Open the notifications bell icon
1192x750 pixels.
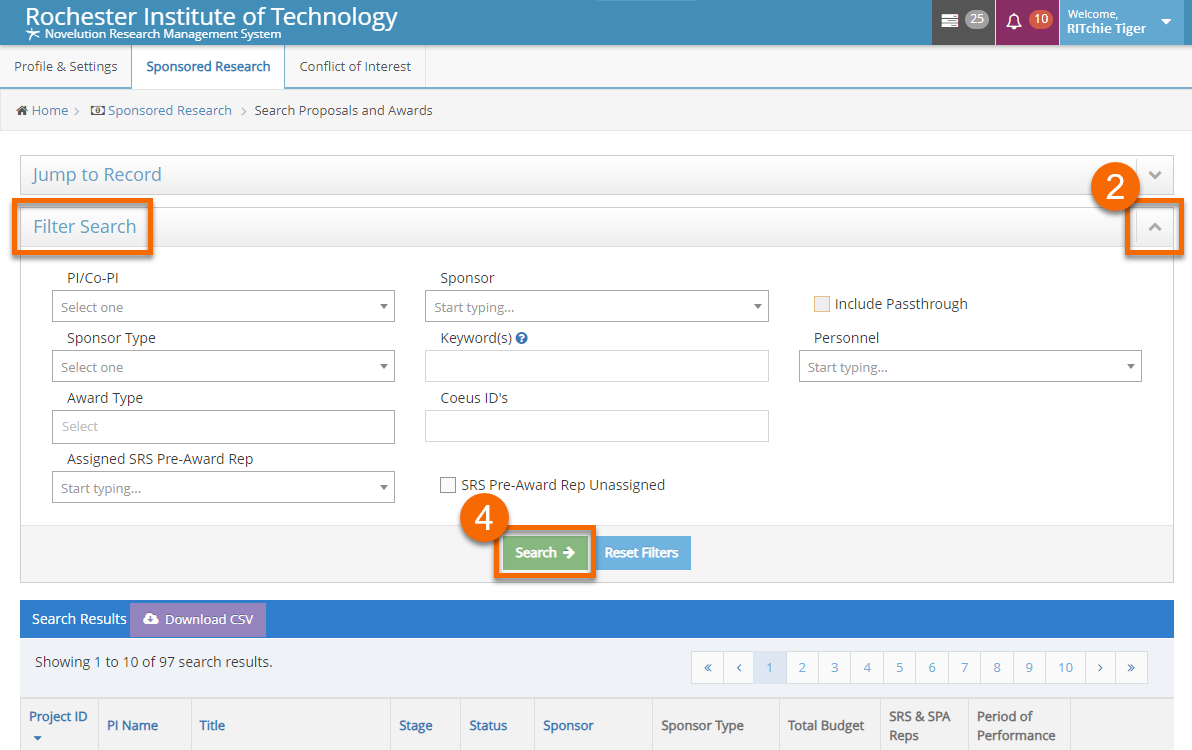click(1014, 21)
